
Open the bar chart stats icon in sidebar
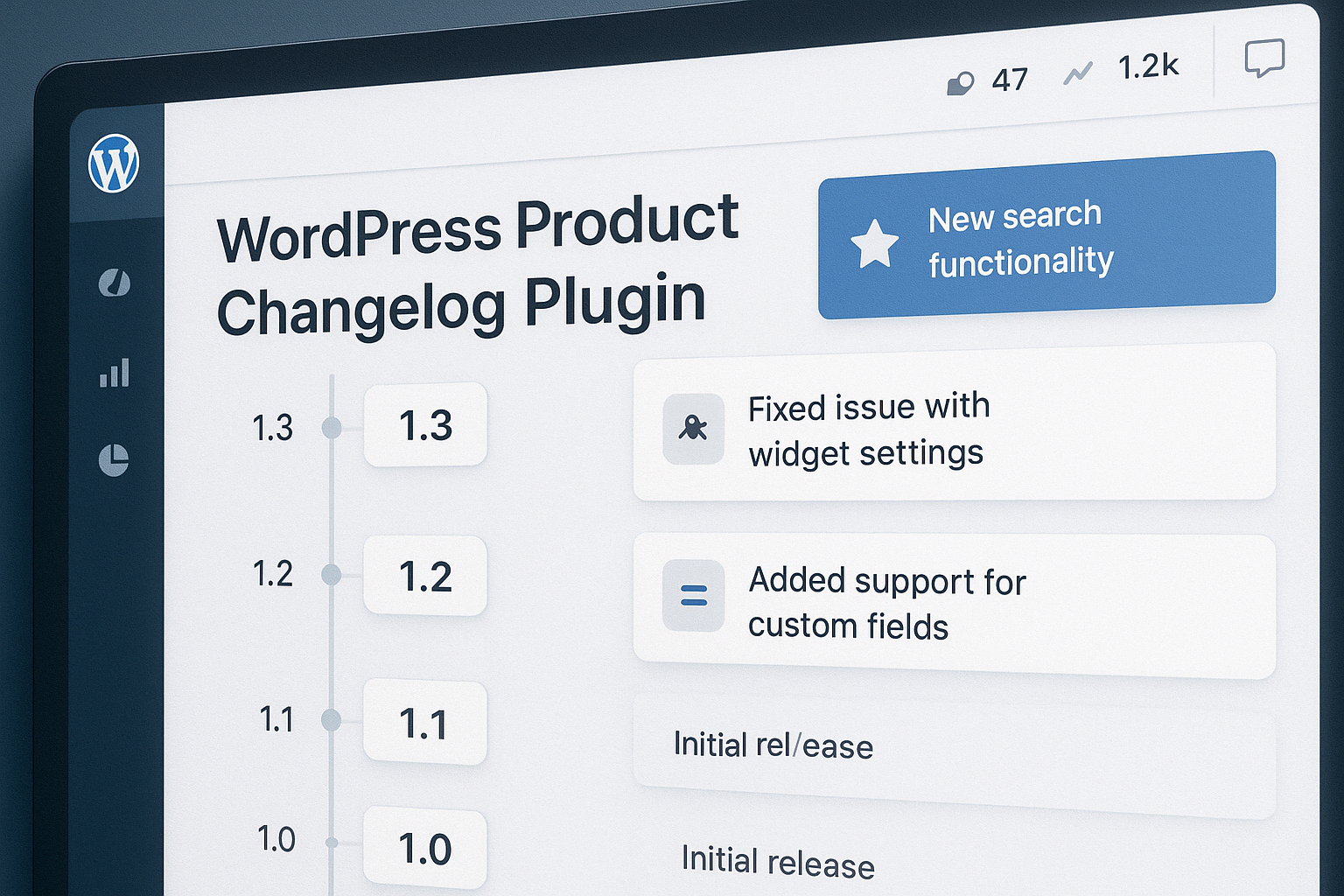(115, 373)
